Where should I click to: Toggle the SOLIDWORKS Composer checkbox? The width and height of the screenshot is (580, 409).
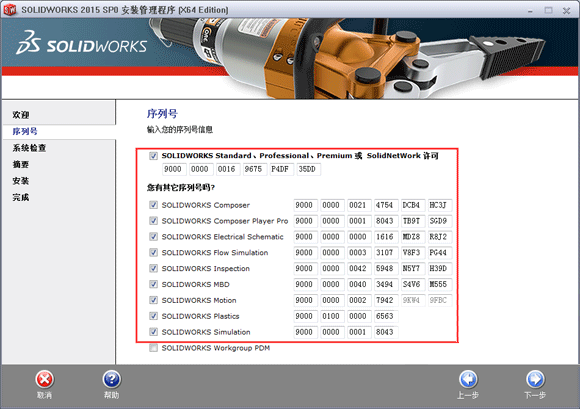[x=154, y=205]
